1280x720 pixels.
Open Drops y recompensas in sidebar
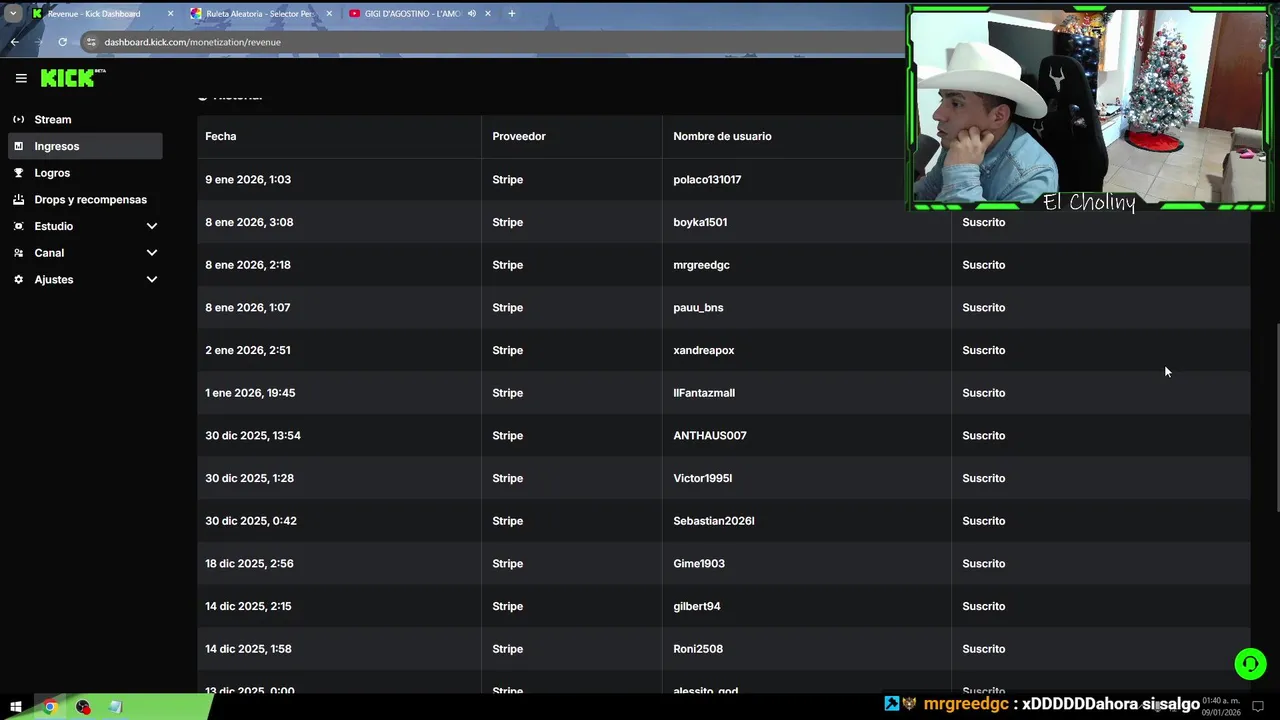(x=85, y=199)
